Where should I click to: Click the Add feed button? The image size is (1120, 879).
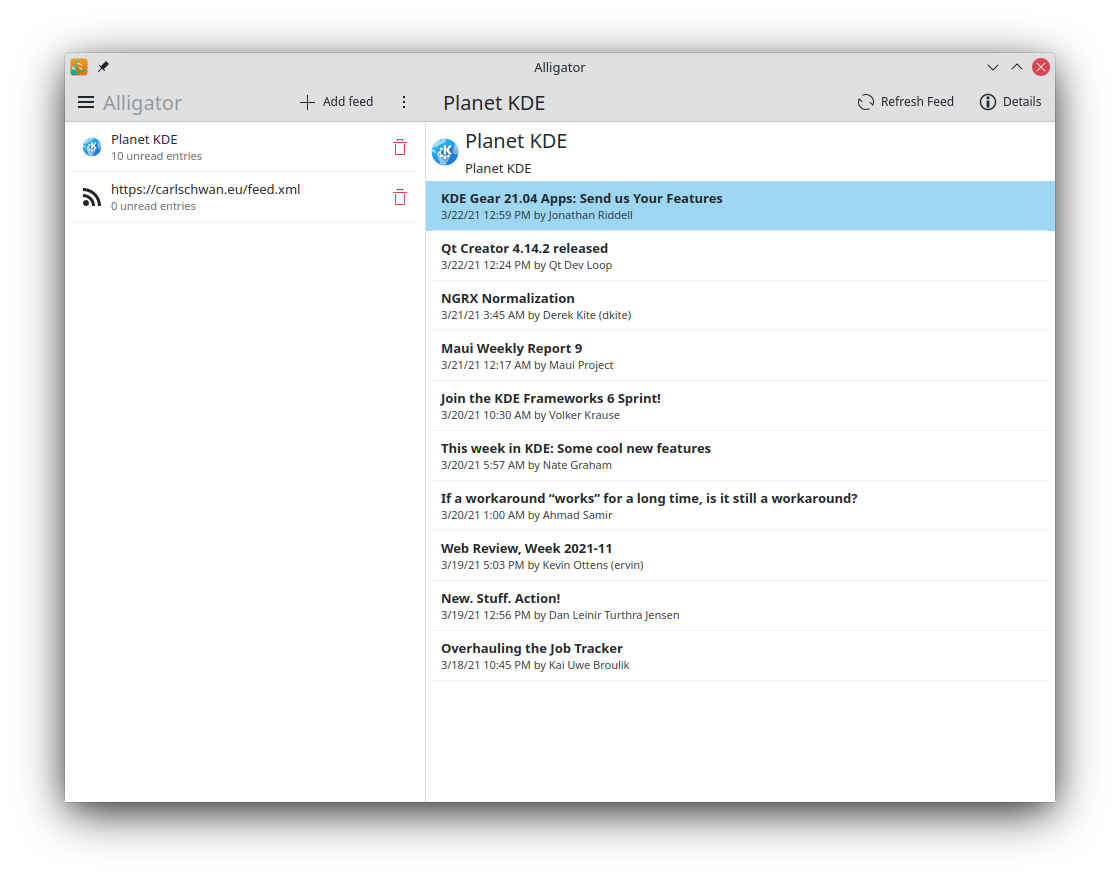pyautogui.click(x=337, y=102)
